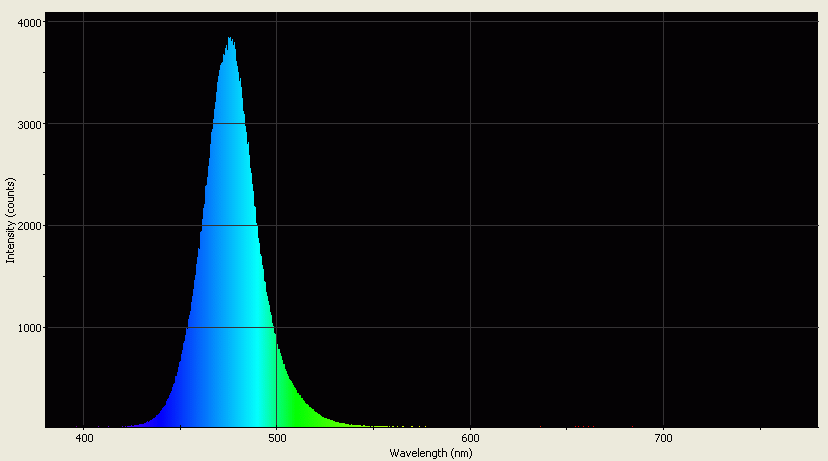The width and height of the screenshot is (828, 461).
Task: Click the 3000 intensity axis label
Action: pos(31,125)
